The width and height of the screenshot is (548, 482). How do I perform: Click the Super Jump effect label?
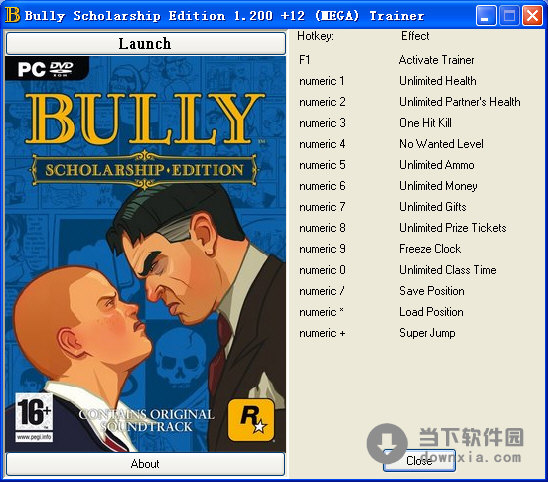(427, 333)
